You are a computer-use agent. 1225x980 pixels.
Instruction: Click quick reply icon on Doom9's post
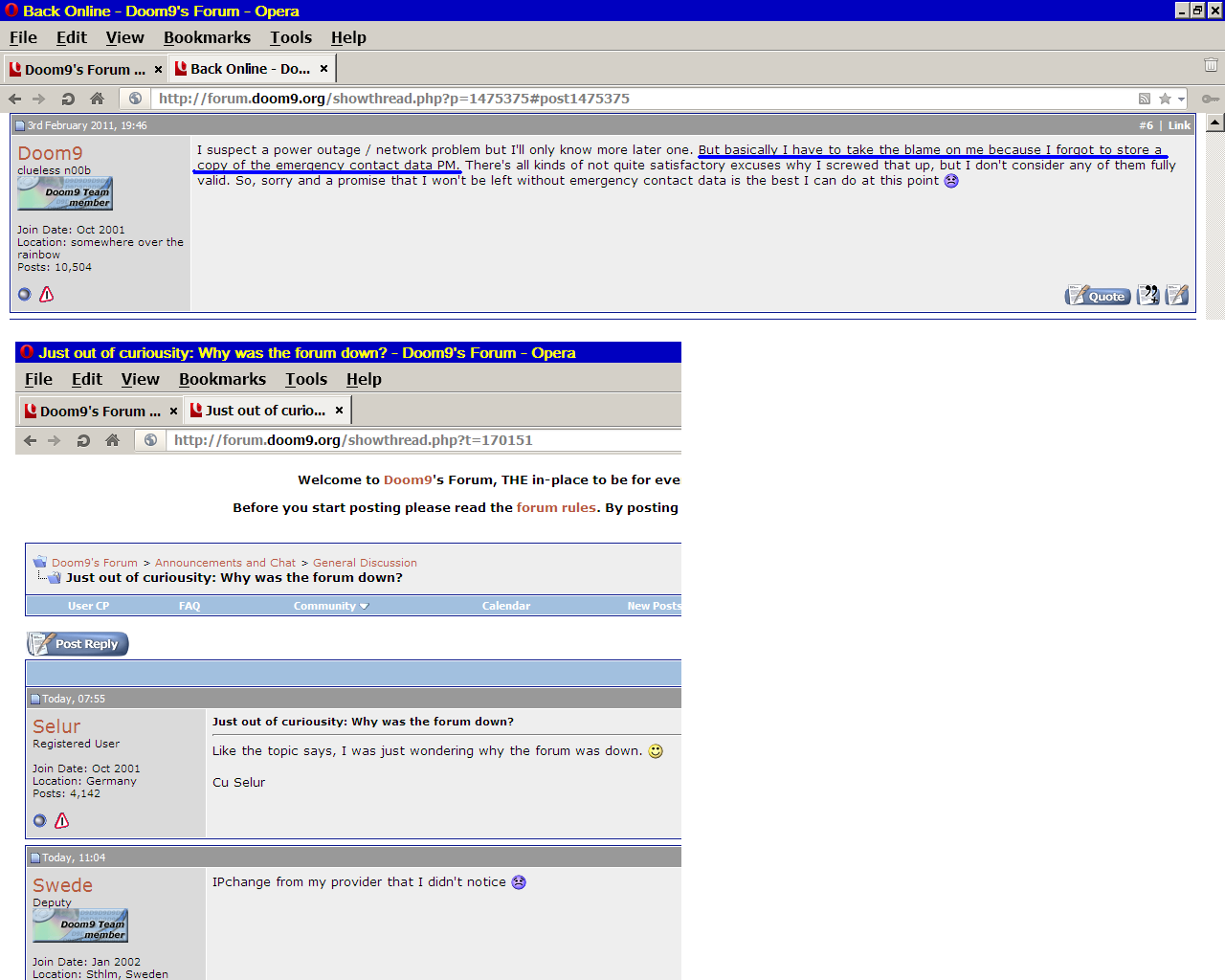point(1177,296)
